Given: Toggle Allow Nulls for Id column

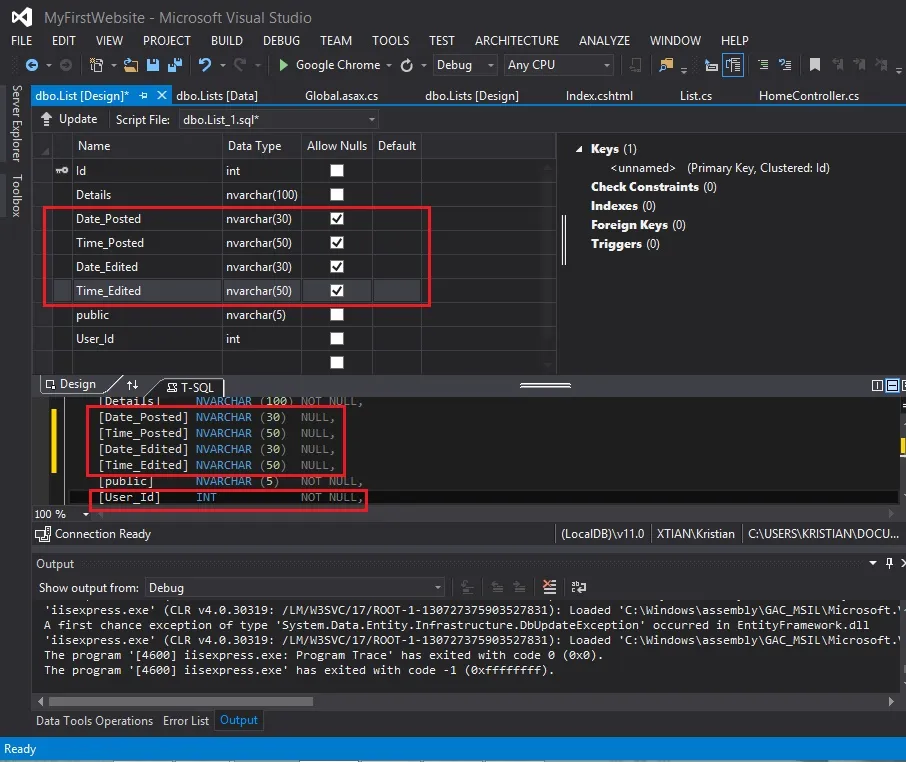Looking at the screenshot, I should click(x=337, y=170).
